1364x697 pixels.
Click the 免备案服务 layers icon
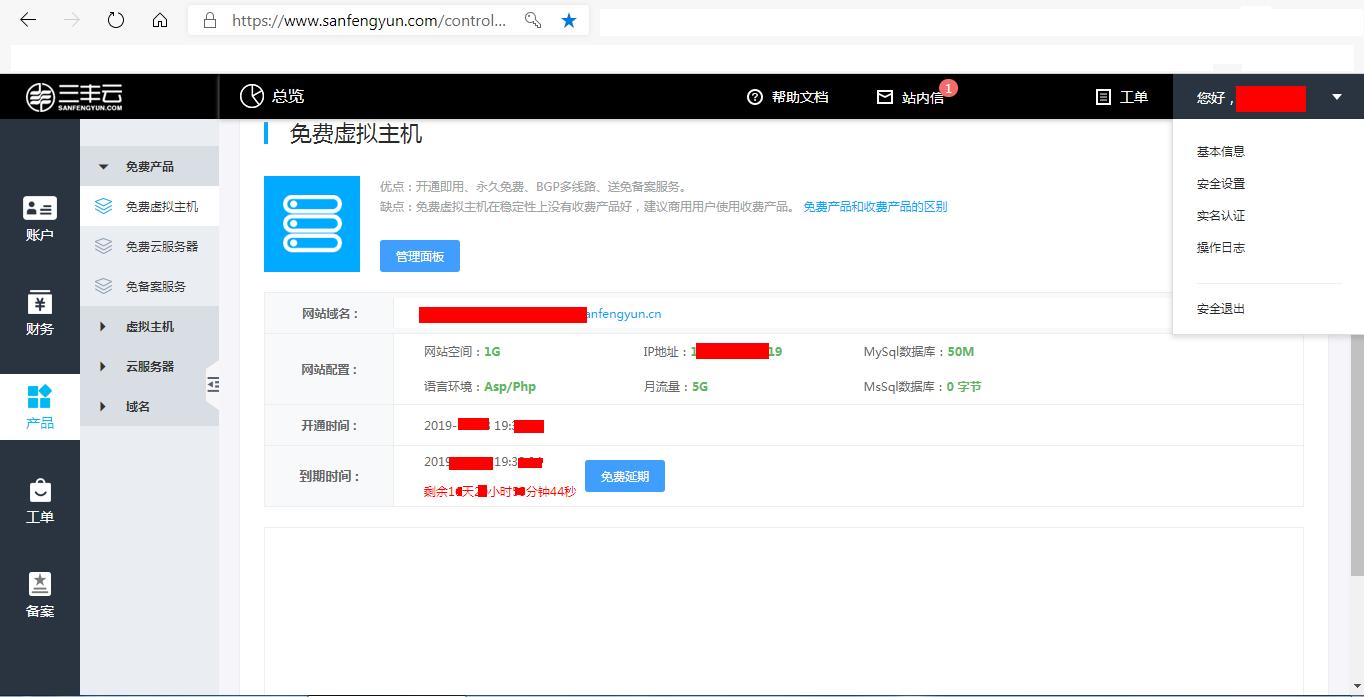103,286
